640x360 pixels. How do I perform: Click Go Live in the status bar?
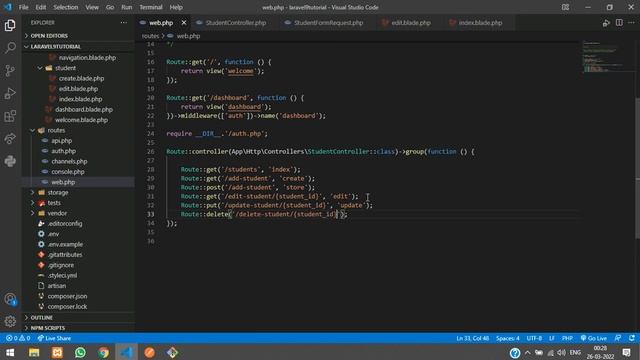pos(593,338)
